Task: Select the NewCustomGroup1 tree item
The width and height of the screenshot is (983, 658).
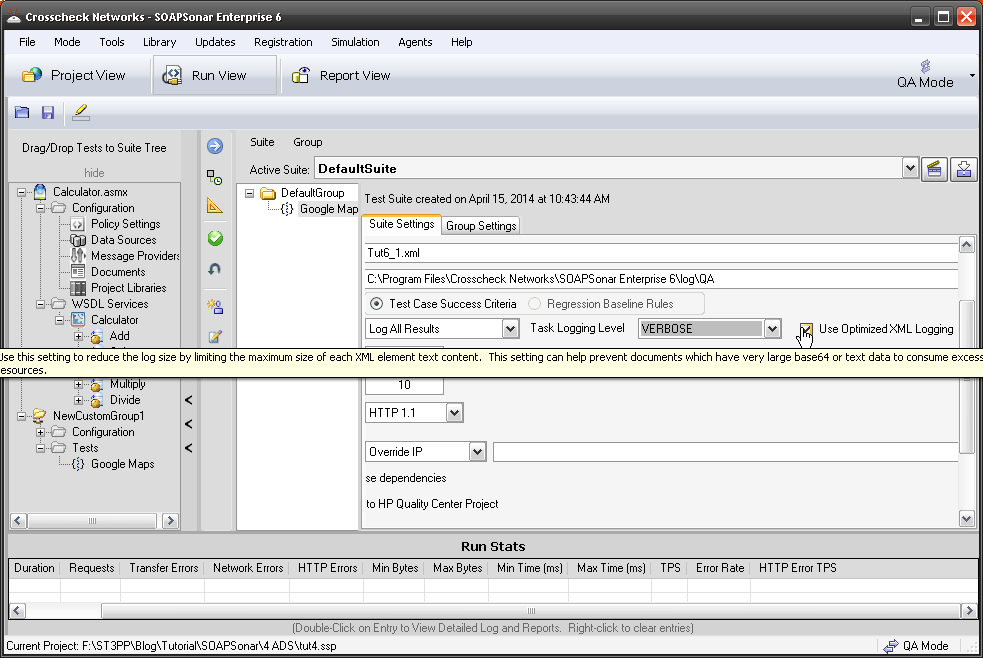Action: coord(98,416)
